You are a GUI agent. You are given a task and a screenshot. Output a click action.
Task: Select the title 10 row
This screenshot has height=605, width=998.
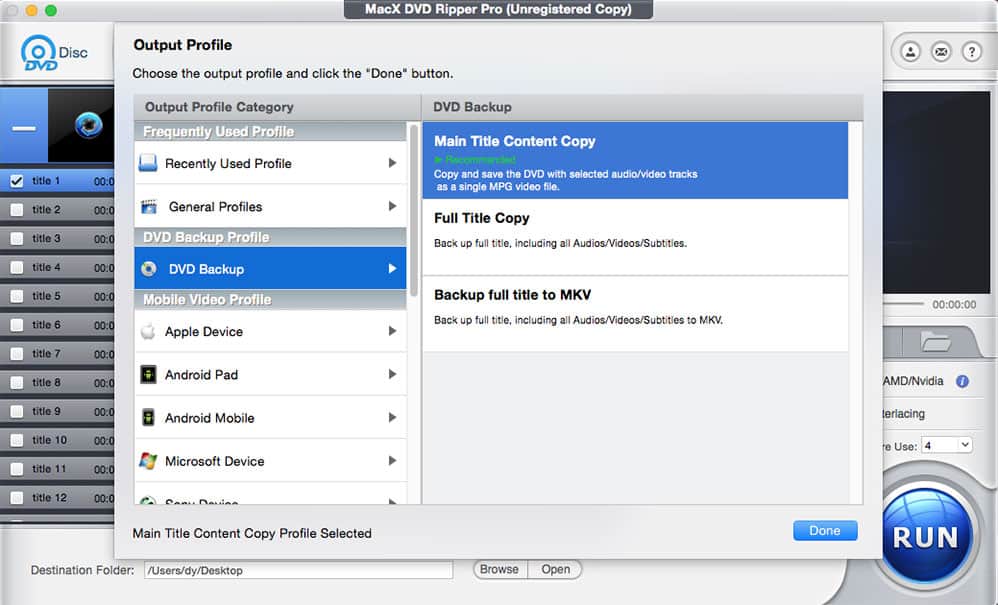[x=57, y=440]
